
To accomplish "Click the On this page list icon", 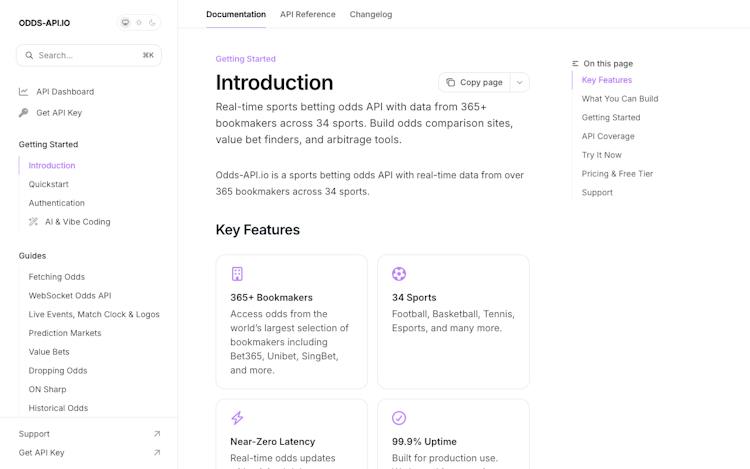I will click(575, 64).
